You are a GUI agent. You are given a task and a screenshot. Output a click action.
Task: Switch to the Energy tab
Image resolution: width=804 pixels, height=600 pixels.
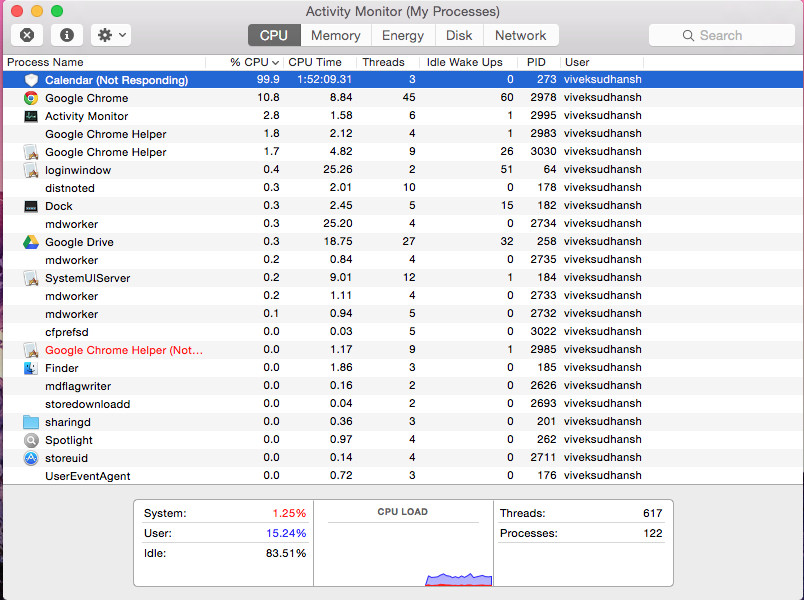click(x=403, y=35)
